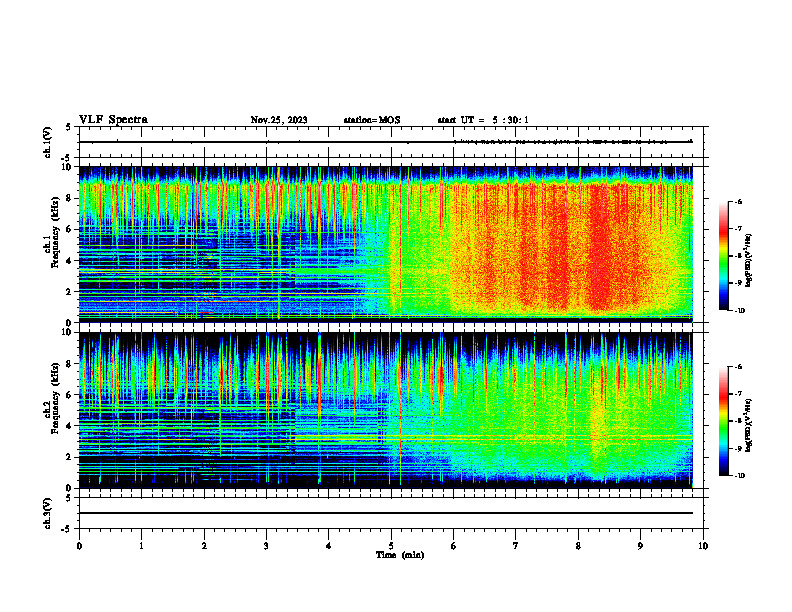Select the final time axis tick "10"

[x=703, y=546]
